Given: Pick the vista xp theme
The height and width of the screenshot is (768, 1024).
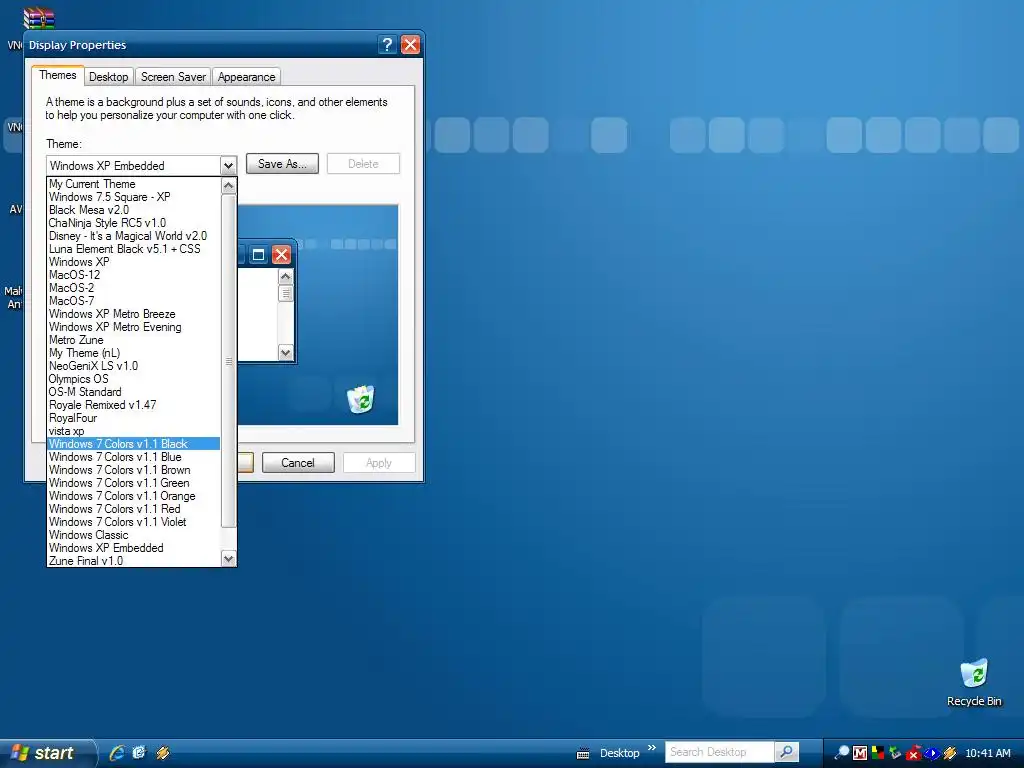Looking at the screenshot, I should coord(134,431).
